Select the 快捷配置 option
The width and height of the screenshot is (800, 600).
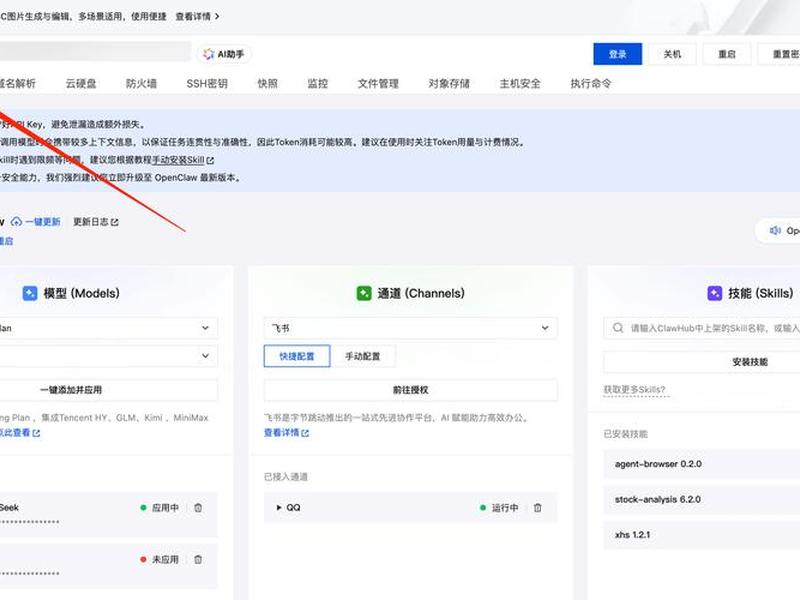click(297, 356)
